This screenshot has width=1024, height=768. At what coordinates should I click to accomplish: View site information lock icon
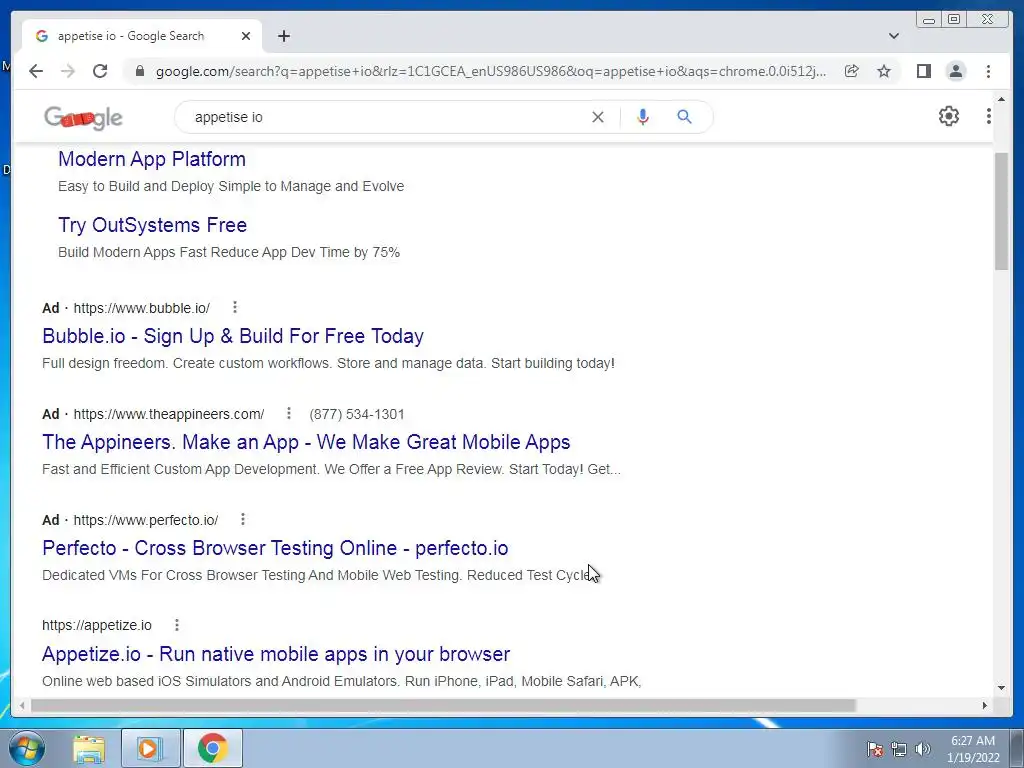(x=139, y=71)
